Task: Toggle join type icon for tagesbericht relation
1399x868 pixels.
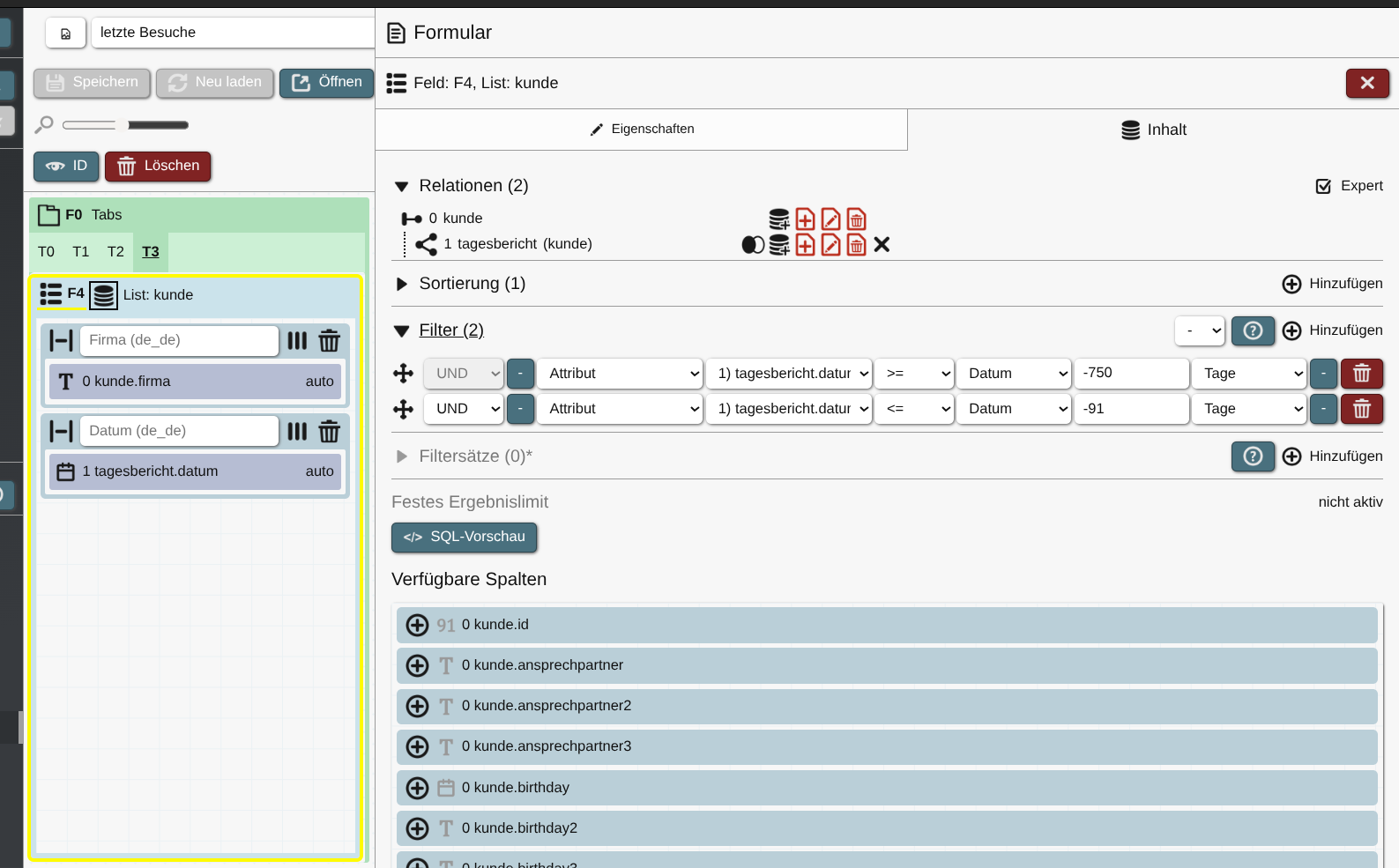Action: pyautogui.click(x=753, y=245)
